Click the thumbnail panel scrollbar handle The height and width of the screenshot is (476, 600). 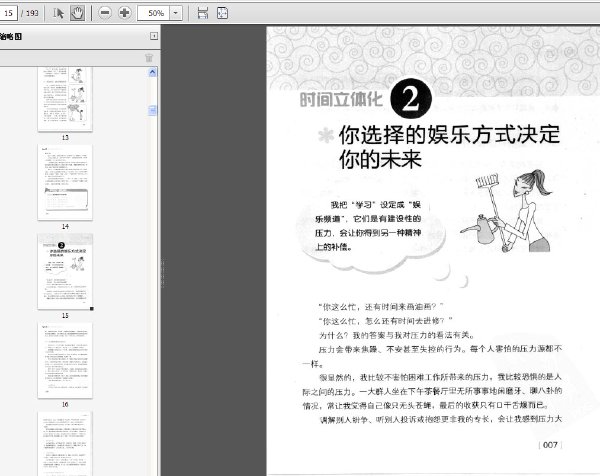[152, 111]
